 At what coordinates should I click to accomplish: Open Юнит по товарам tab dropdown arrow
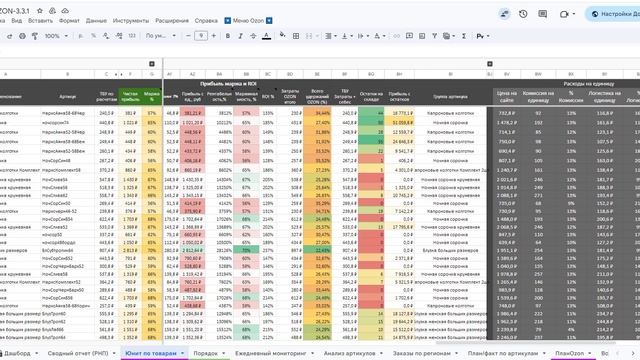click(x=182, y=353)
